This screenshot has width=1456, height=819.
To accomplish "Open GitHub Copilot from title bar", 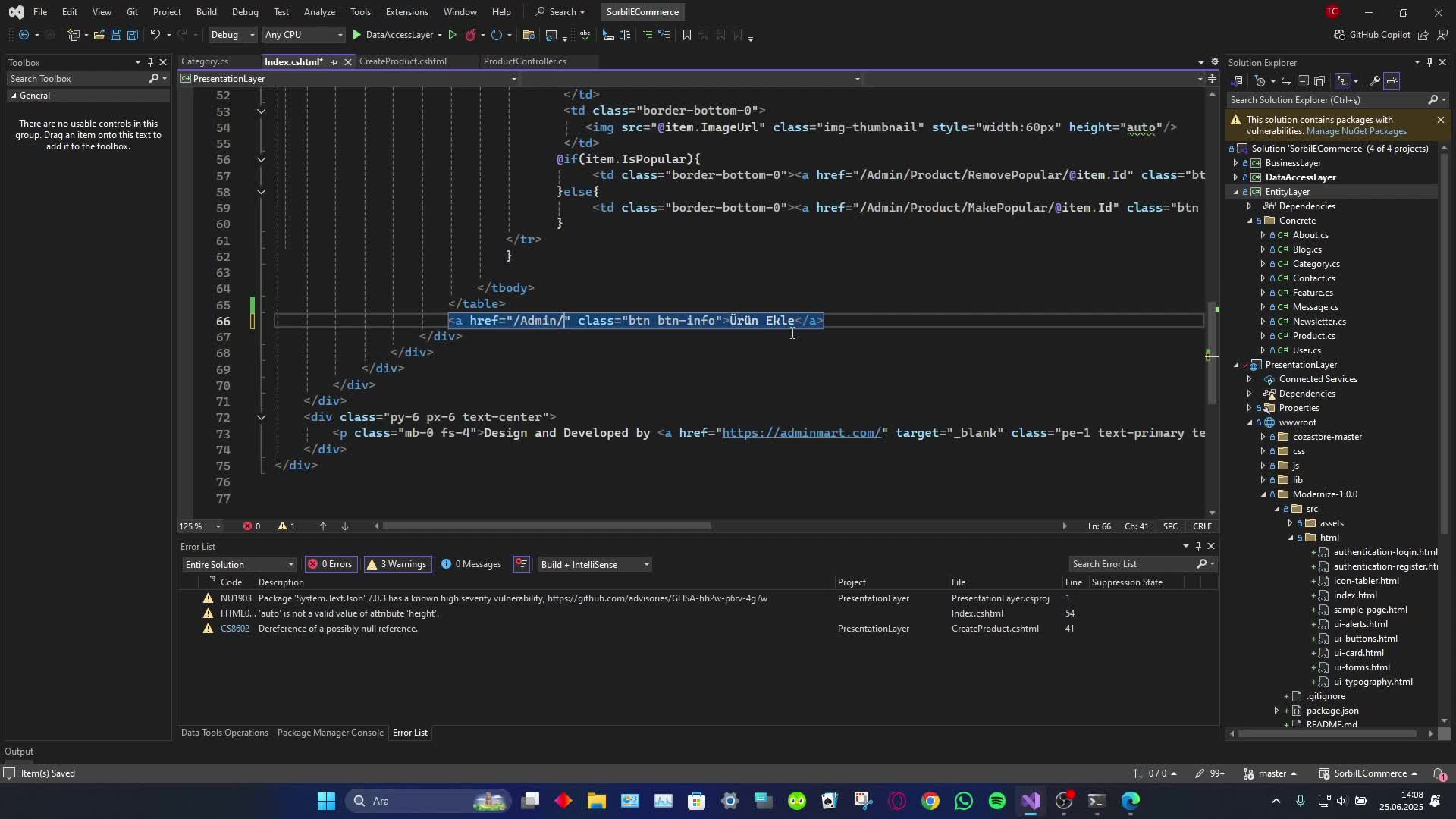I will 1371,35.
